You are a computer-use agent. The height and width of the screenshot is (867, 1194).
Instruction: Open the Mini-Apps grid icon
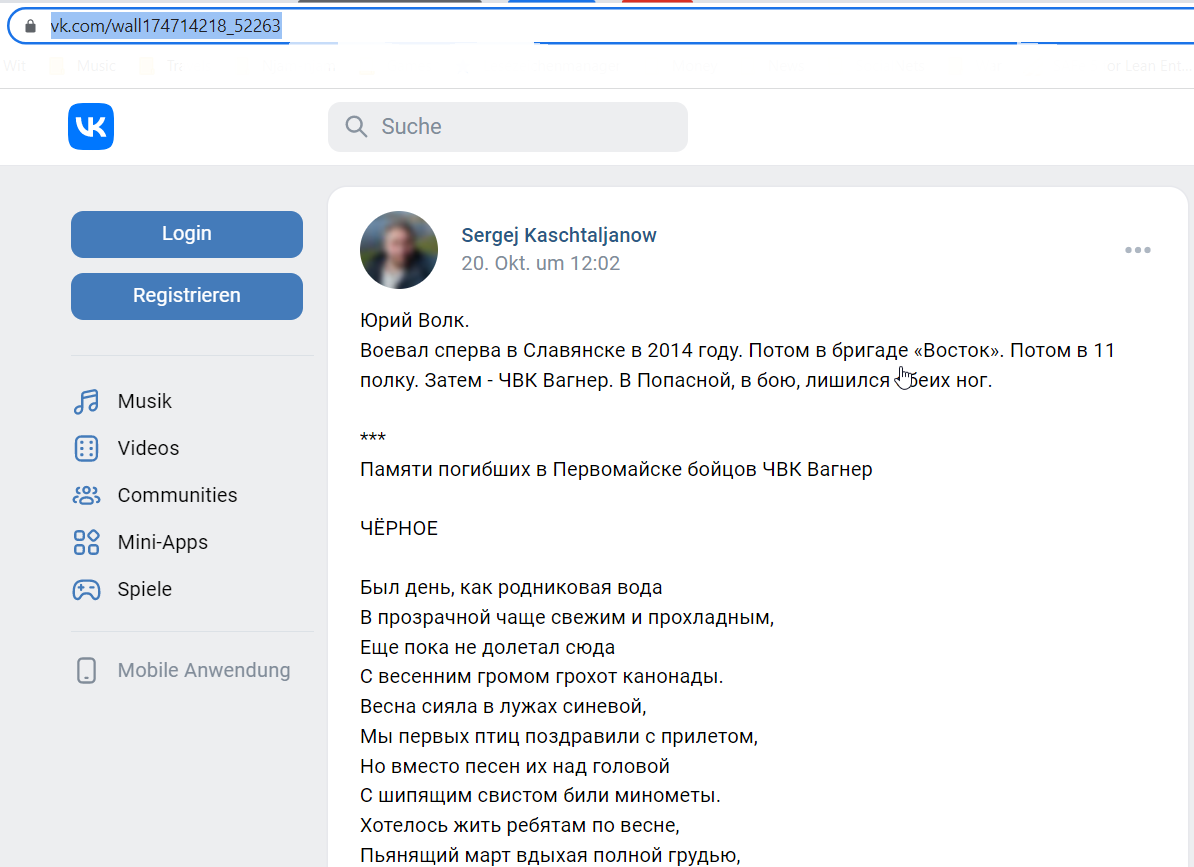point(86,542)
